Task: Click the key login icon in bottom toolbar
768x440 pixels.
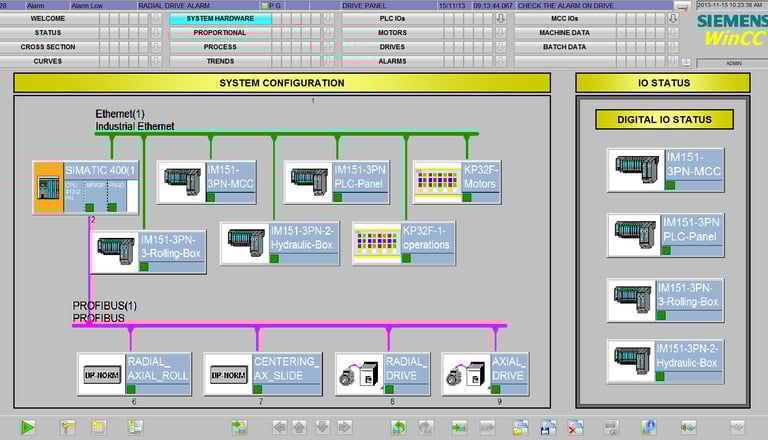Action: (68, 427)
